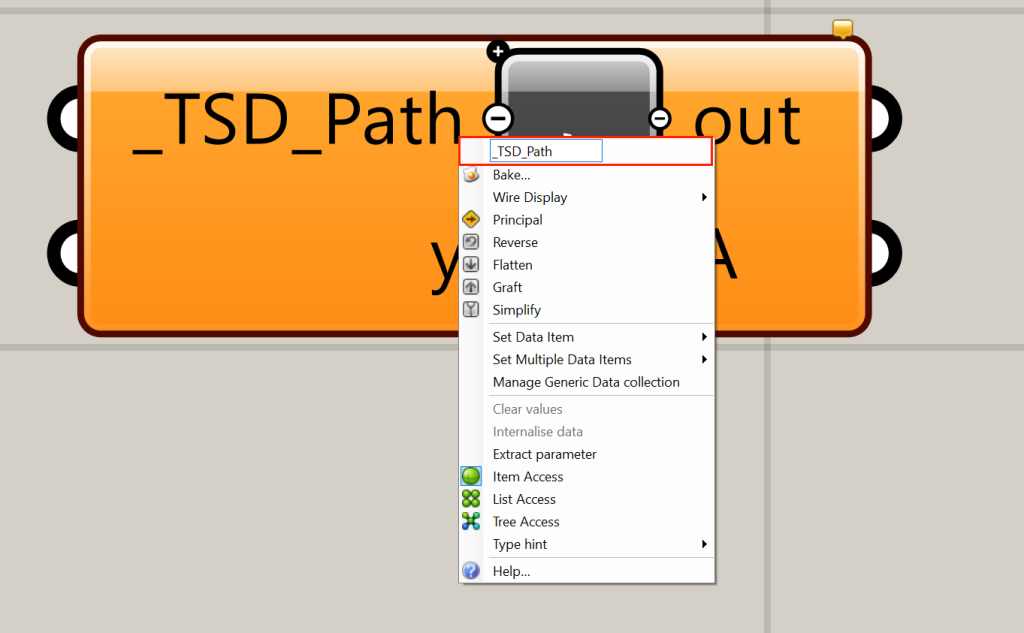Extract parameter from the component

545,454
